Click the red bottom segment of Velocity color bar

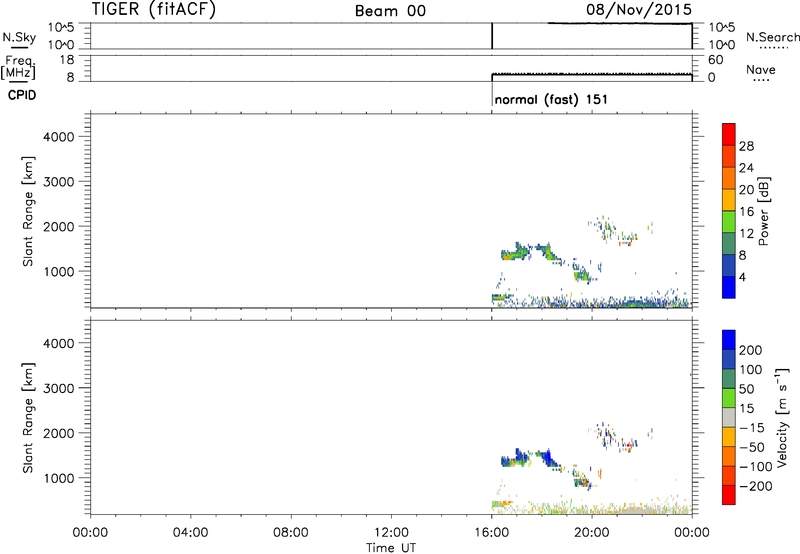(729, 495)
